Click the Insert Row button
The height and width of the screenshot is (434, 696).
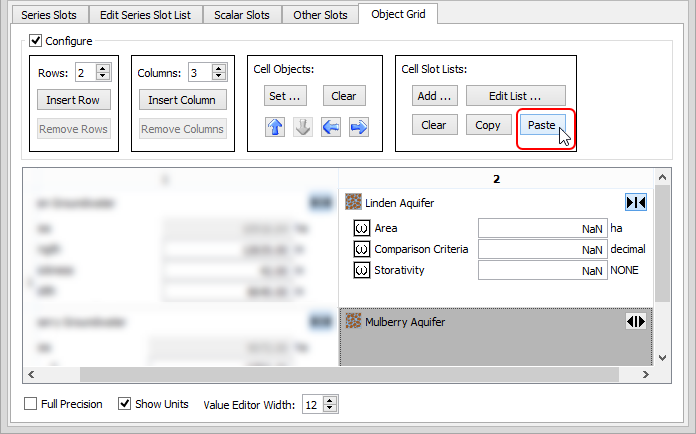[x=74, y=100]
